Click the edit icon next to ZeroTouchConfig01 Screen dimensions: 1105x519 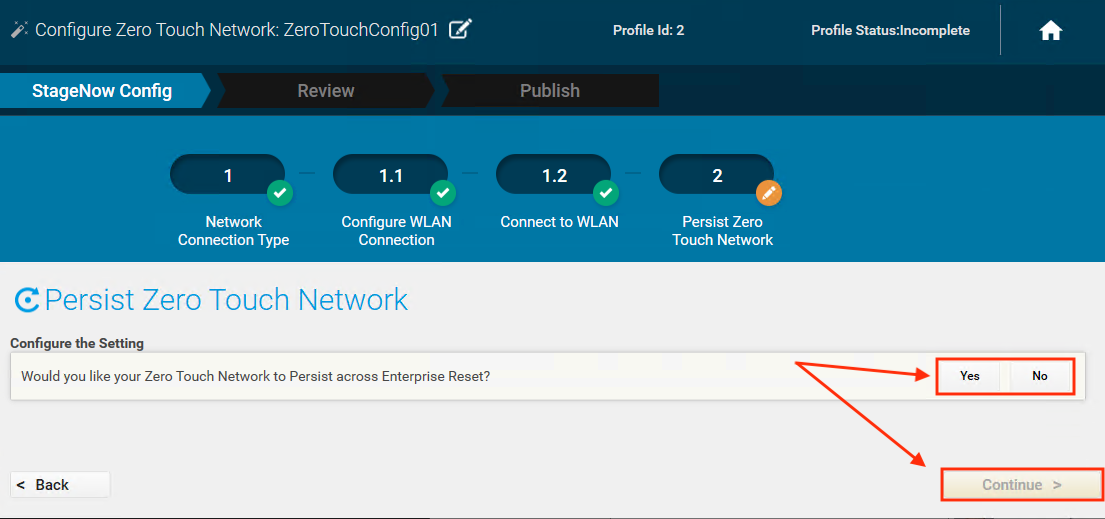[460, 29]
